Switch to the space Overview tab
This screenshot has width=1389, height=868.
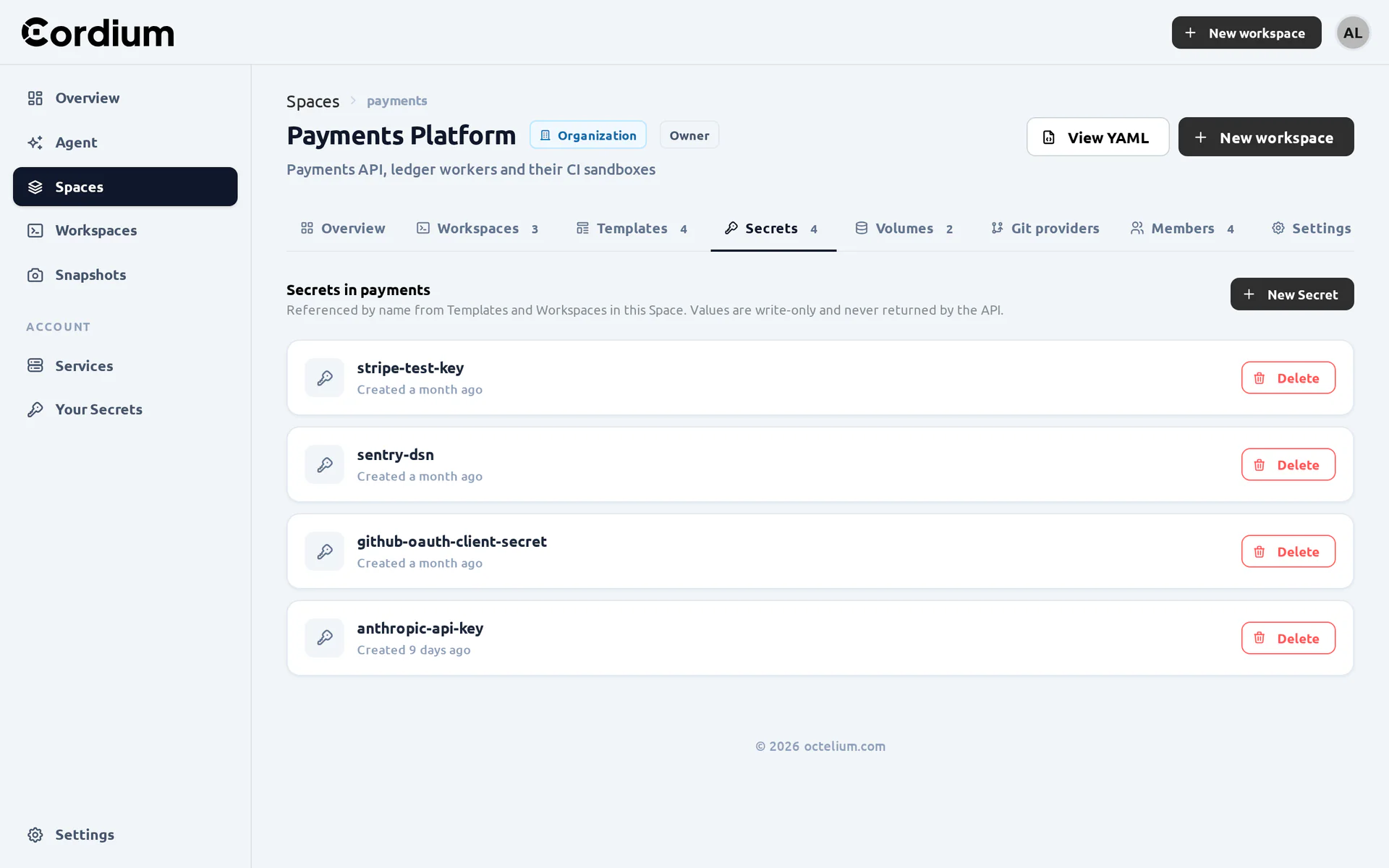click(x=343, y=229)
